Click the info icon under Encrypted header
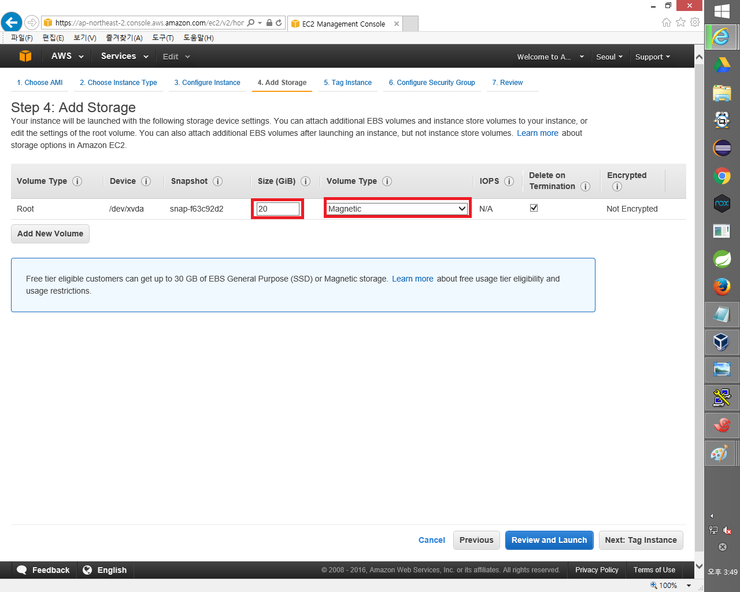 [x=616, y=187]
